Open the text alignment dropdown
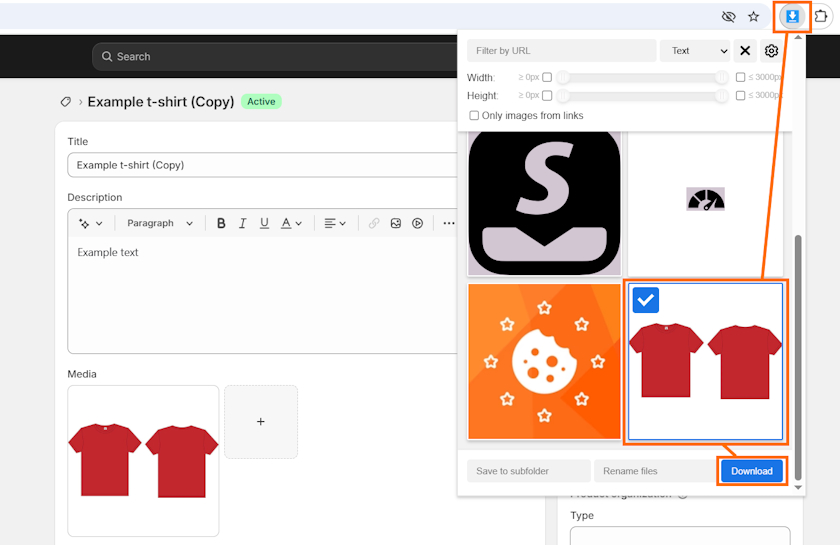The height and width of the screenshot is (545, 840). point(335,223)
